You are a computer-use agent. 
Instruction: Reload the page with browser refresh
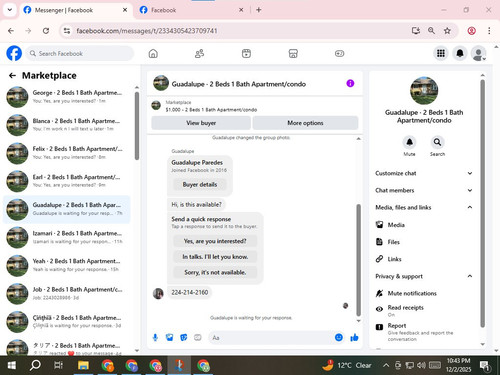[46, 31]
